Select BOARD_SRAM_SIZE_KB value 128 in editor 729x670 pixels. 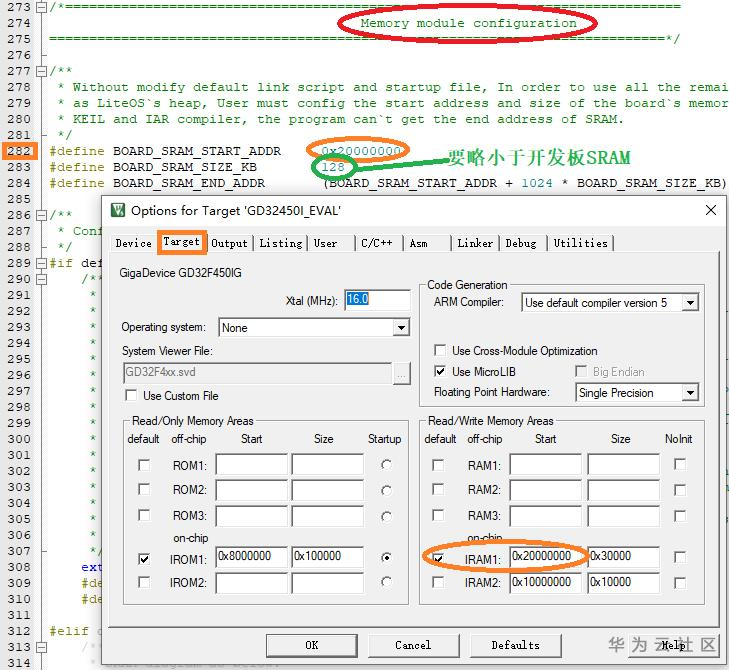coord(333,167)
